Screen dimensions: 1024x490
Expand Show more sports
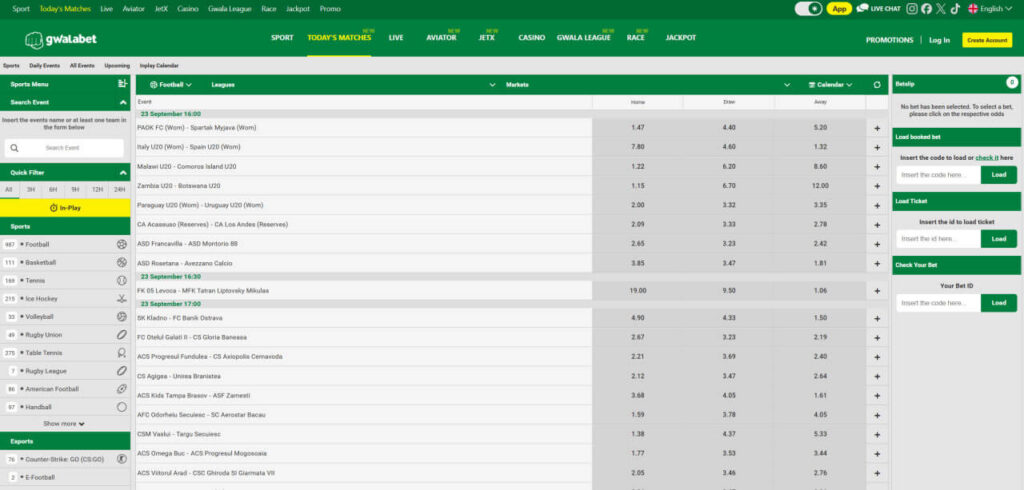point(64,424)
